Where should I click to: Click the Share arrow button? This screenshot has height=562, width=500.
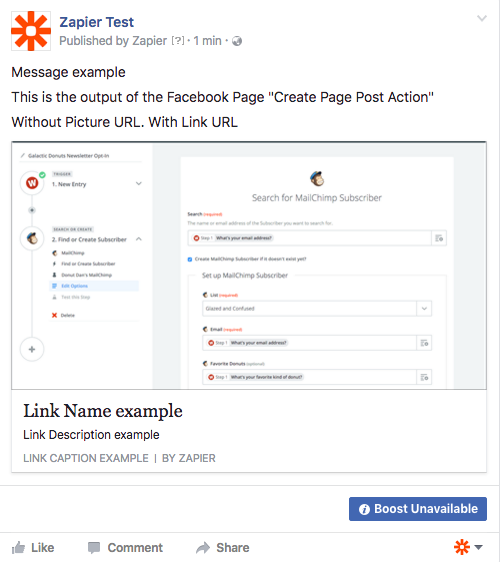pyautogui.click(x=223, y=547)
